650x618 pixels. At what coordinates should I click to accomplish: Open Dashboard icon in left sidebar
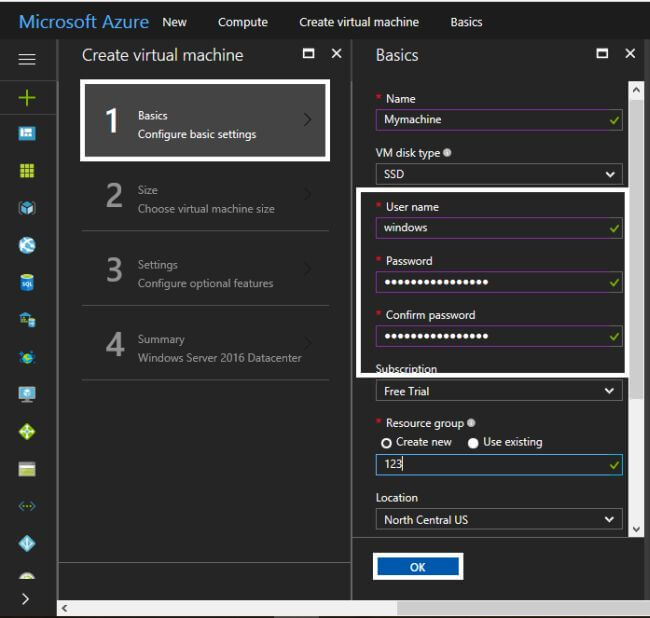tap(27, 134)
